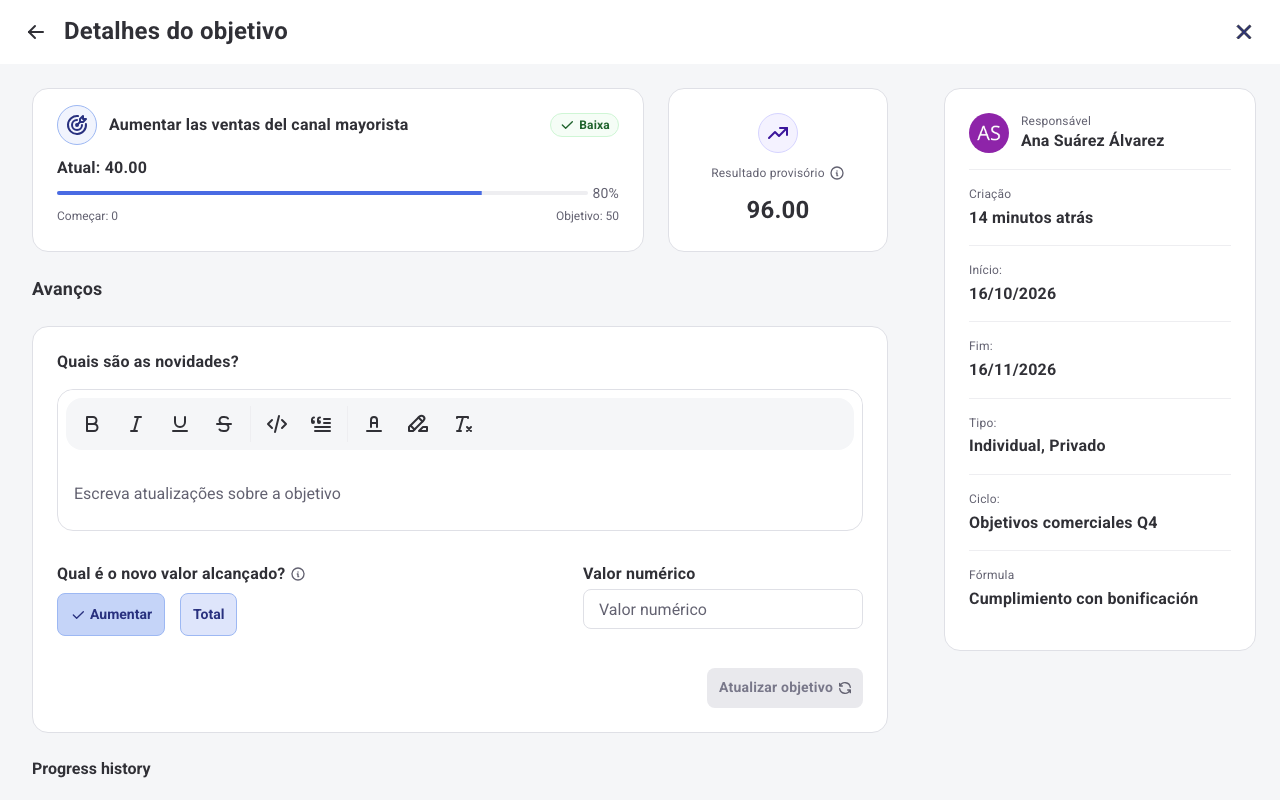Click the name Ana Suárez Álvarez

(x=1093, y=141)
